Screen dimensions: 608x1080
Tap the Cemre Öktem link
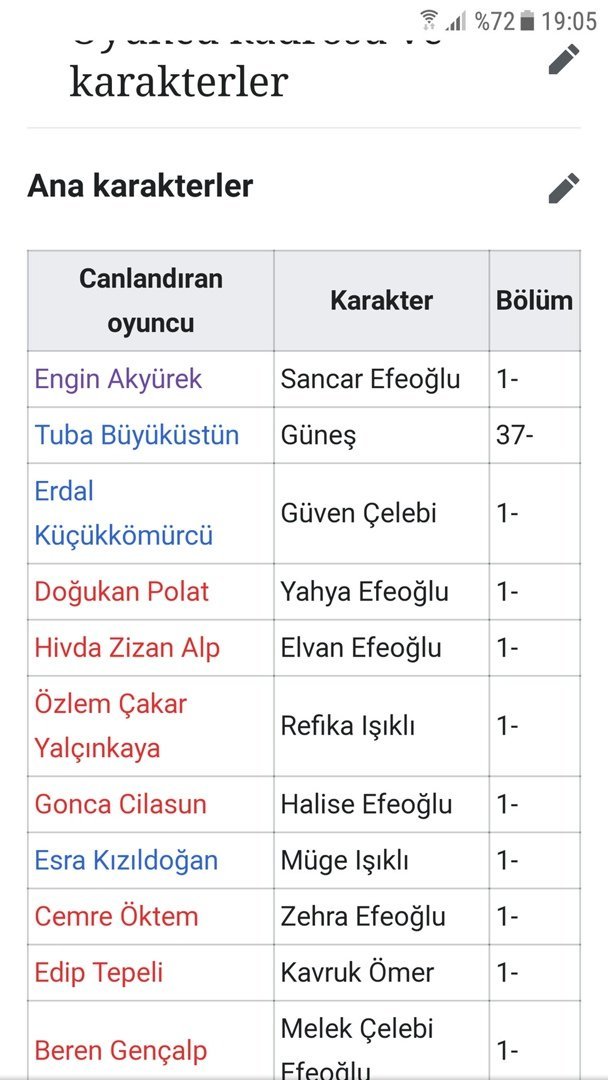click(x=116, y=916)
